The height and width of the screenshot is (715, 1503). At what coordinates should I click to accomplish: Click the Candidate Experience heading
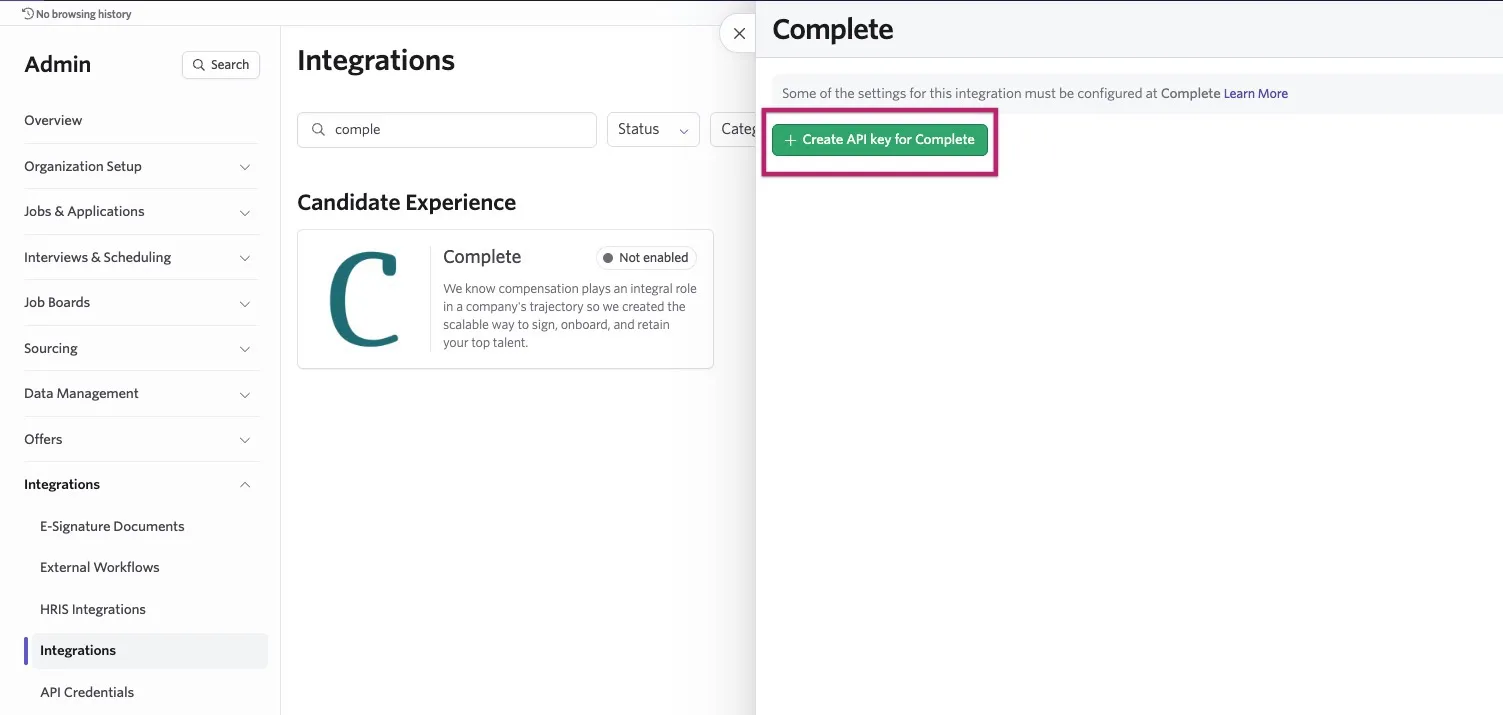tap(407, 202)
